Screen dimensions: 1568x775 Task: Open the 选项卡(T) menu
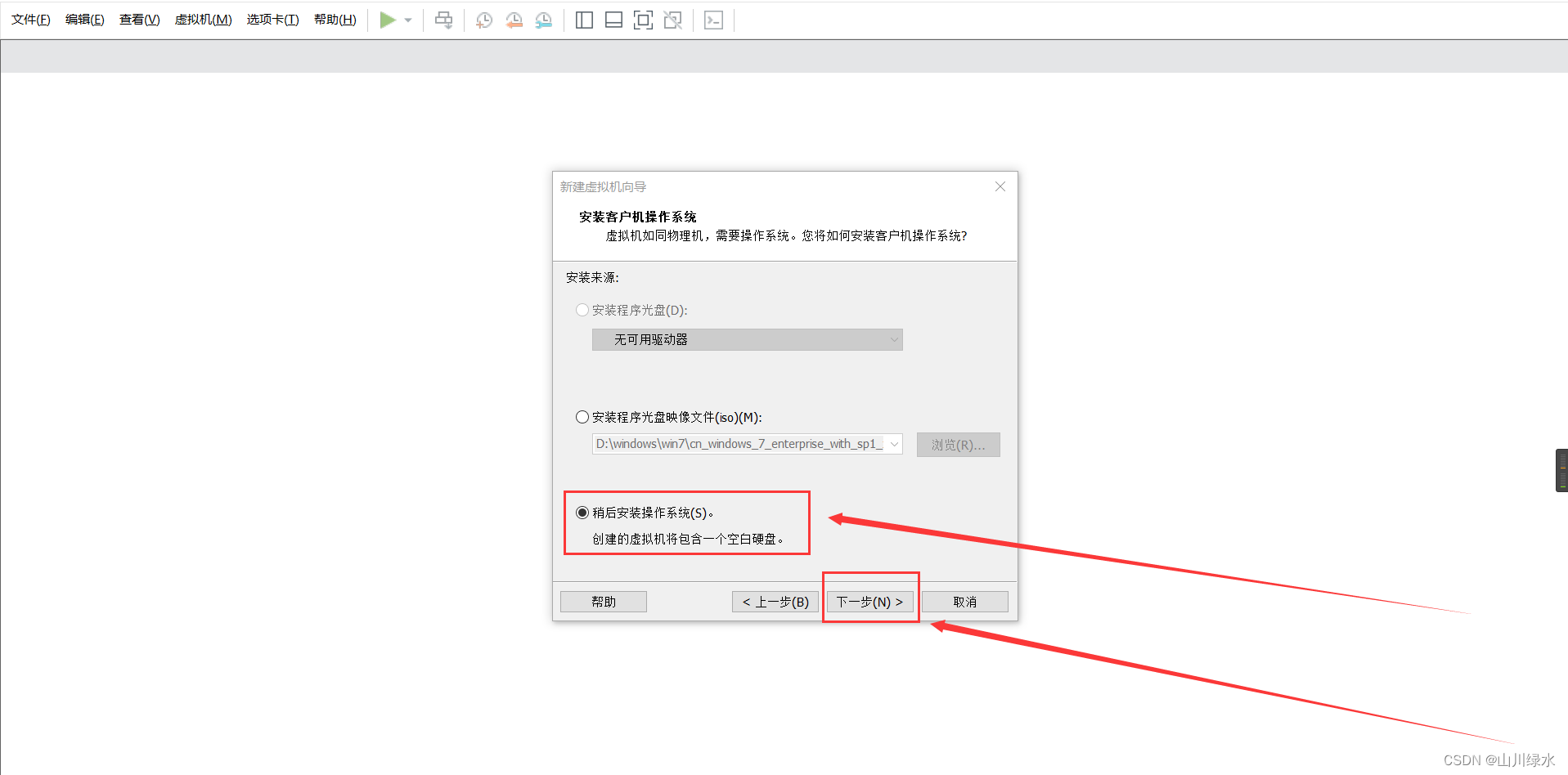272,19
